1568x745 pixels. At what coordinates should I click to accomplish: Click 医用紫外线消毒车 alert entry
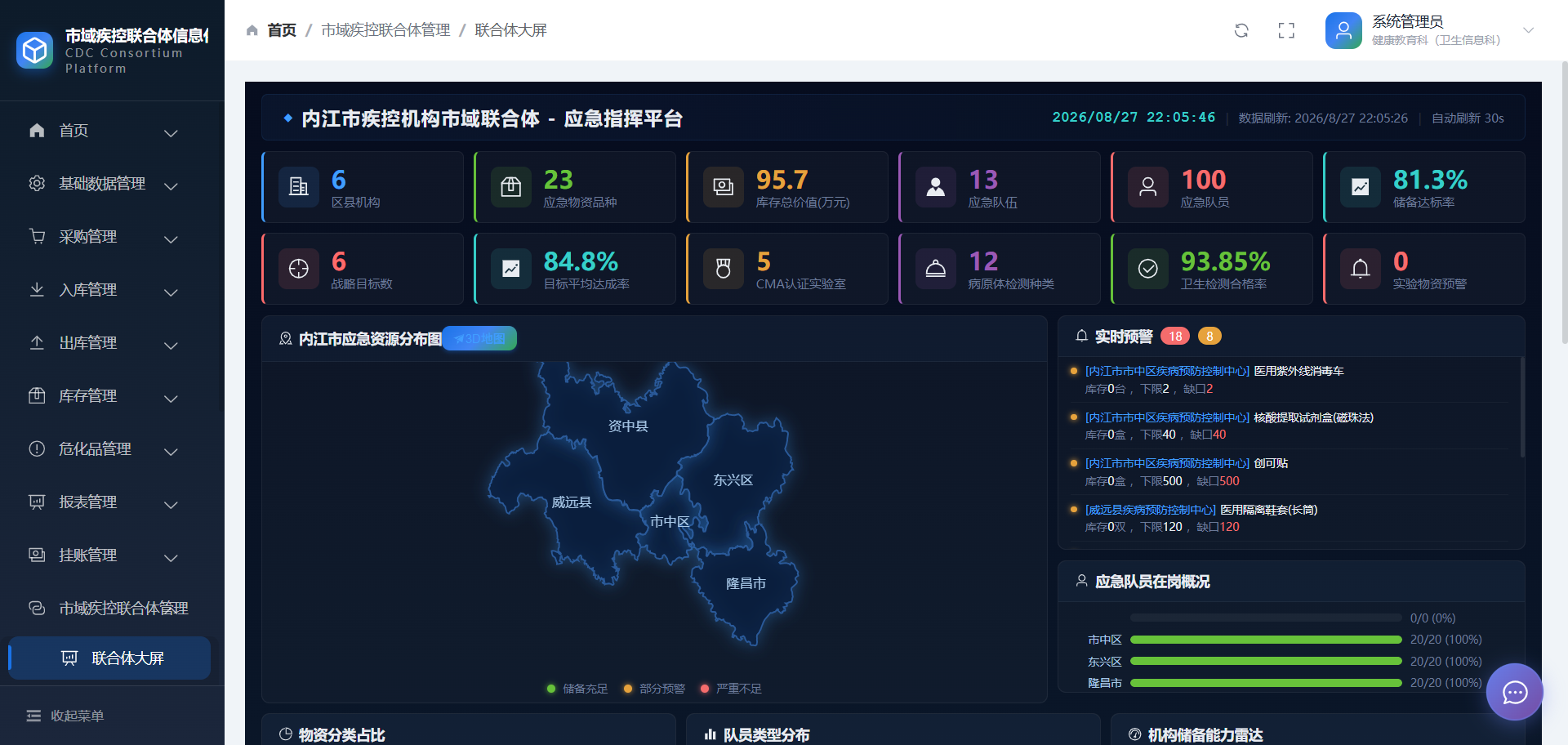tap(1289, 380)
